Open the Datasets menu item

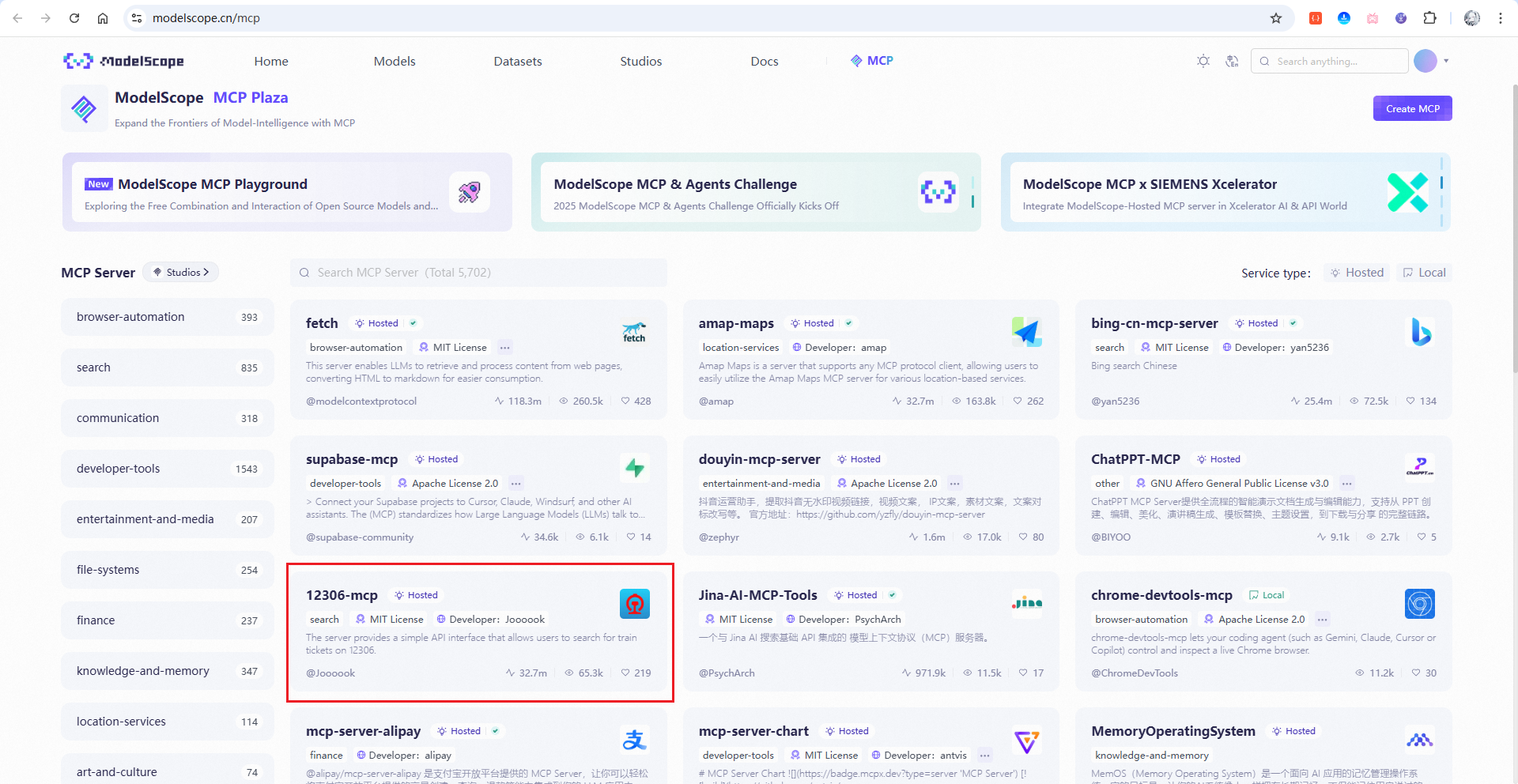tap(517, 62)
